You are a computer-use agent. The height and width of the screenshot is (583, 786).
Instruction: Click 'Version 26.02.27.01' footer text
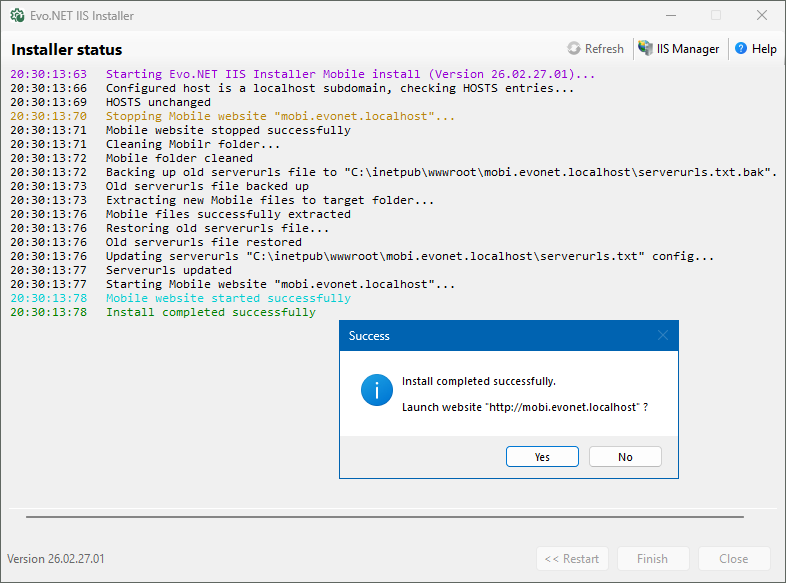[56, 559]
